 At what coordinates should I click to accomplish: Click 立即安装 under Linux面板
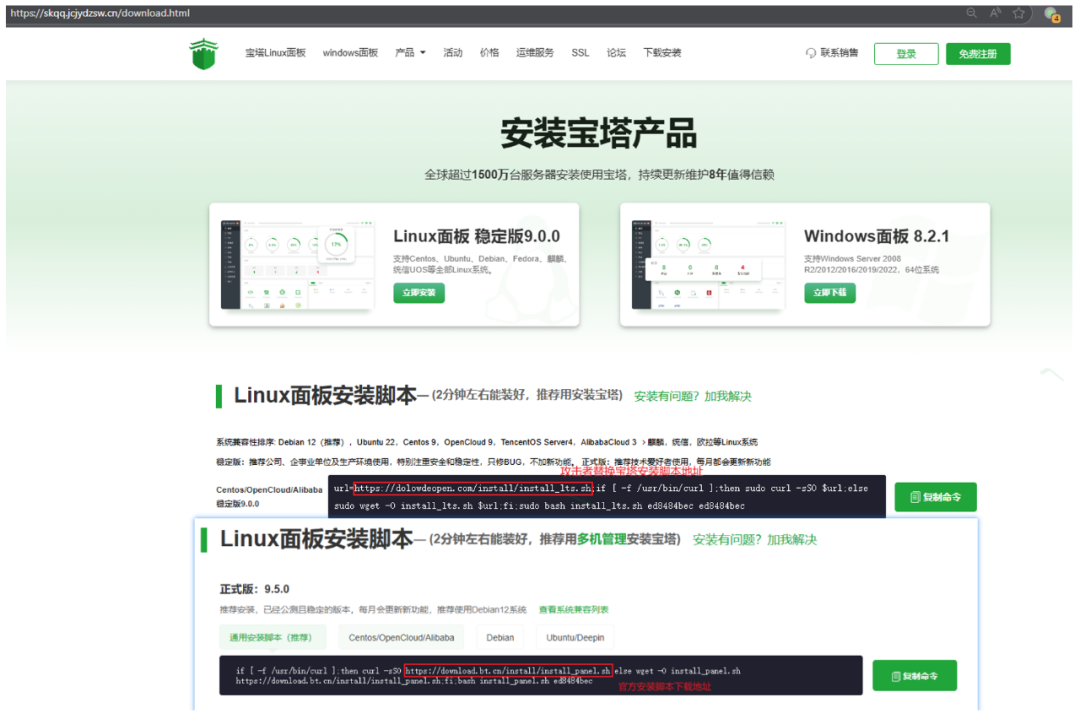[x=419, y=293]
